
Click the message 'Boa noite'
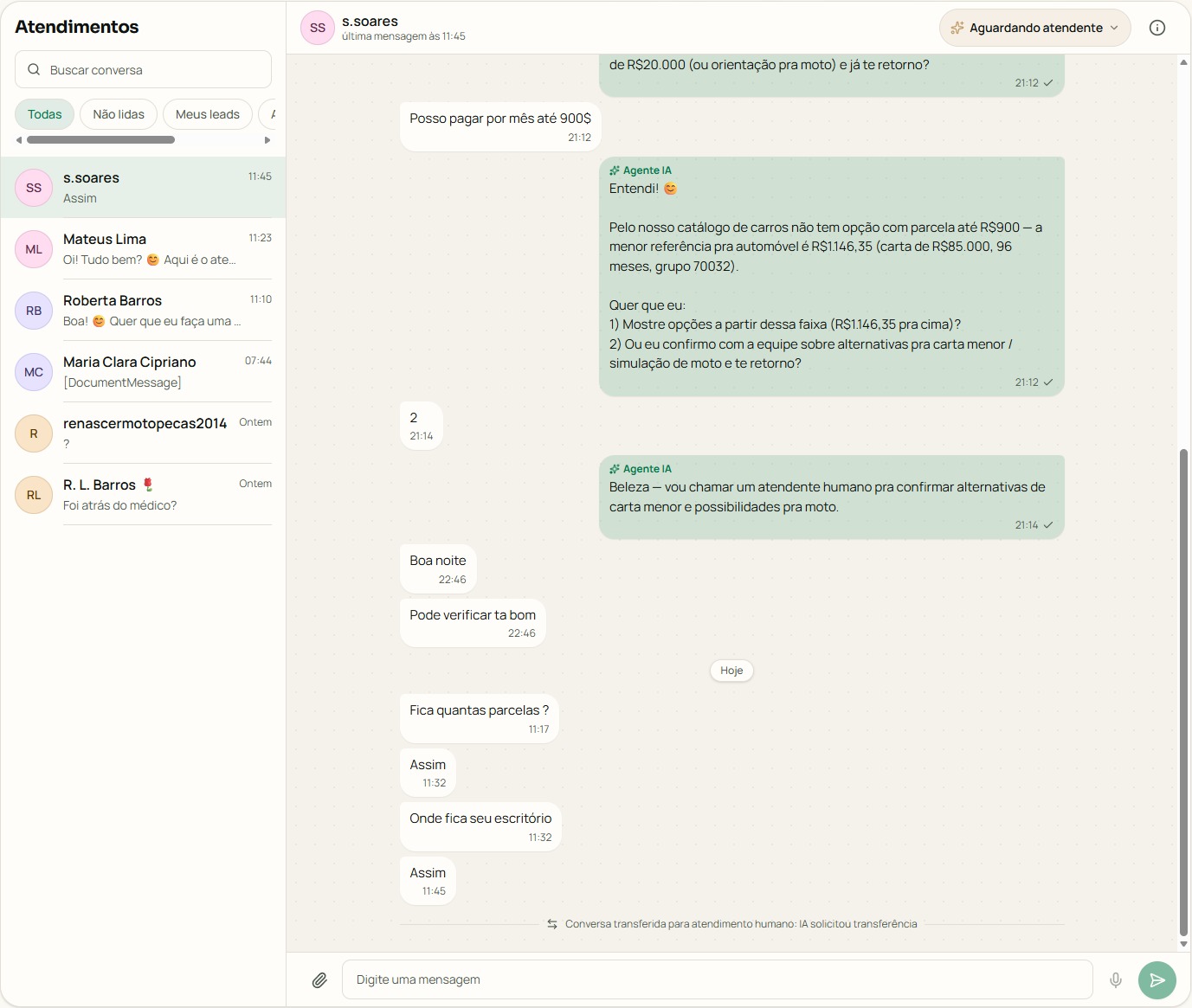pos(438,569)
